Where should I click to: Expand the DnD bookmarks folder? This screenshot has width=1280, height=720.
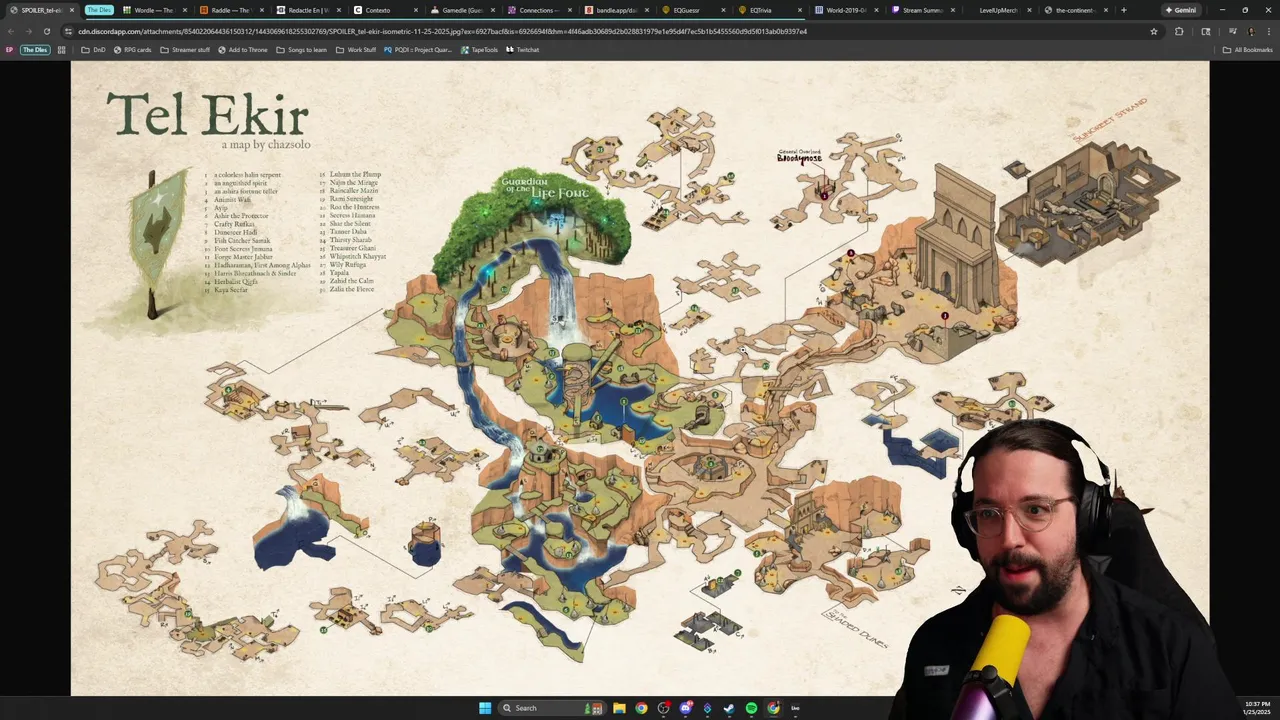pyautogui.click(x=93, y=49)
